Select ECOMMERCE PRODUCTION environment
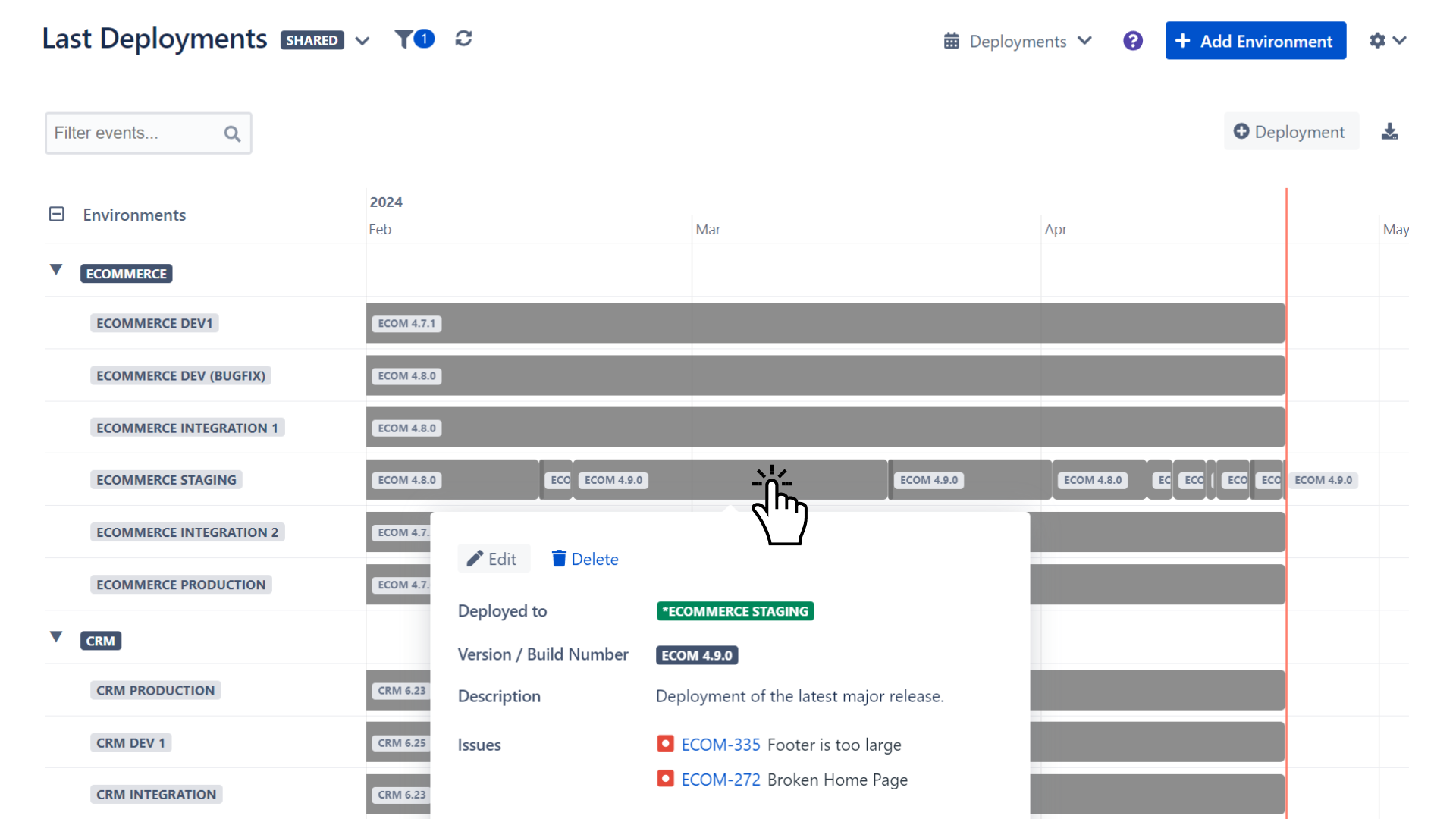Viewport: 1456px width, 819px height. (181, 585)
